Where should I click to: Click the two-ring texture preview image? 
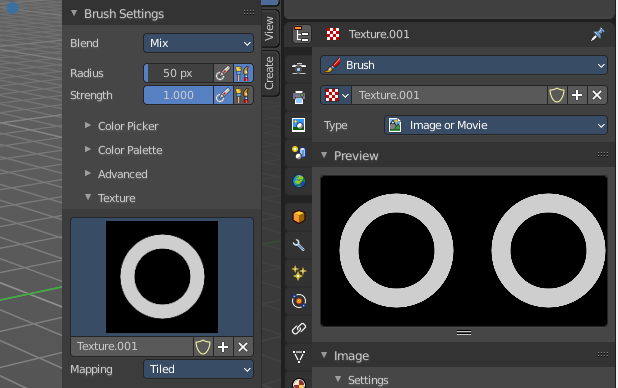pos(464,251)
